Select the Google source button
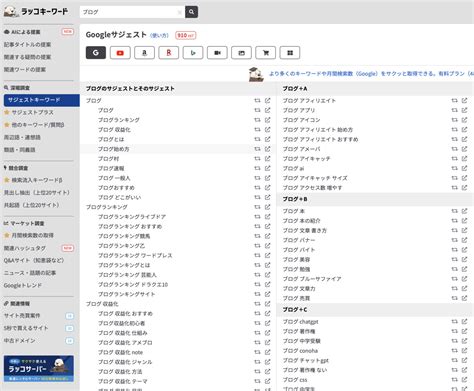The image size is (474, 391). click(x=96, y=53)
